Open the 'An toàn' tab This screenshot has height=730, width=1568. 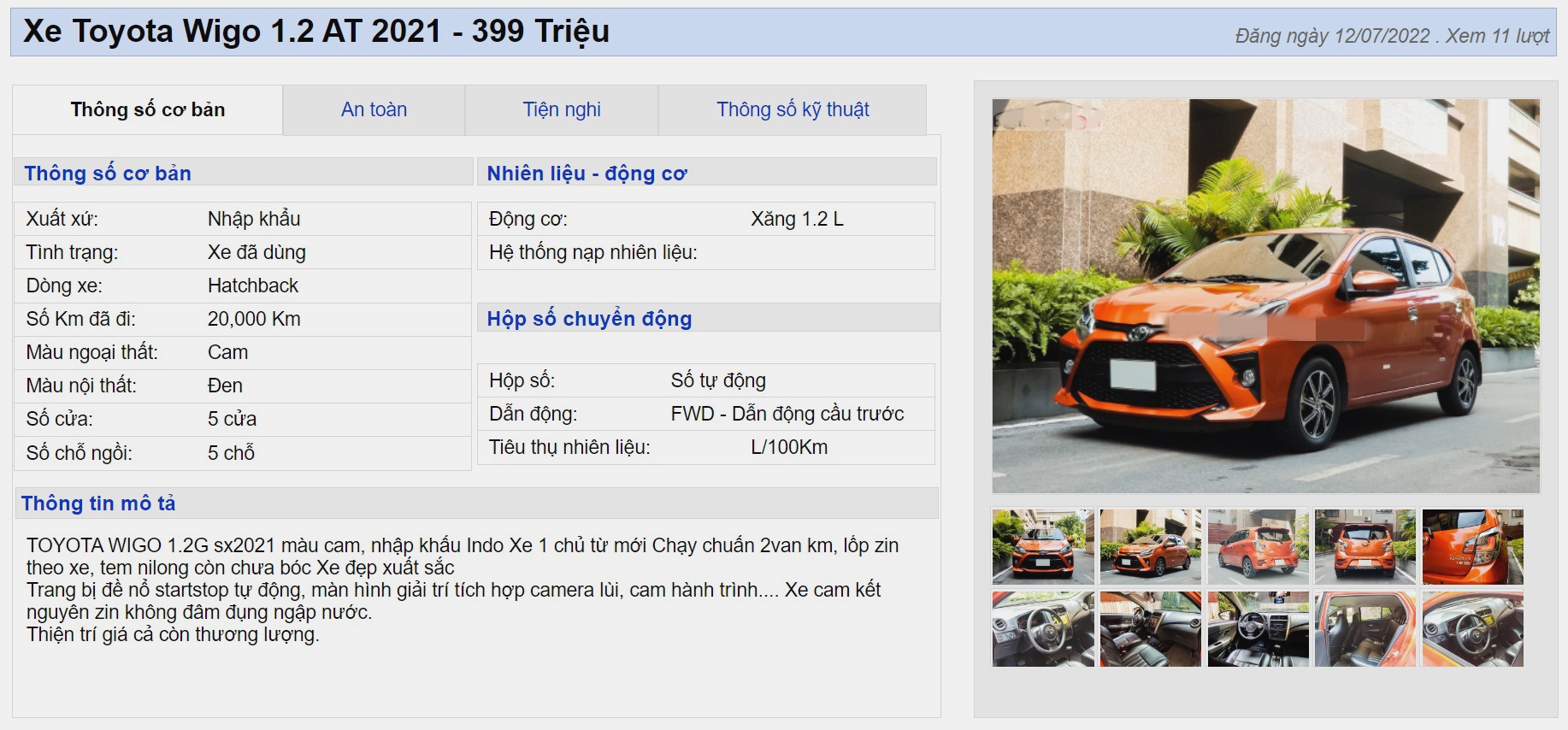[x=374, y=109]
